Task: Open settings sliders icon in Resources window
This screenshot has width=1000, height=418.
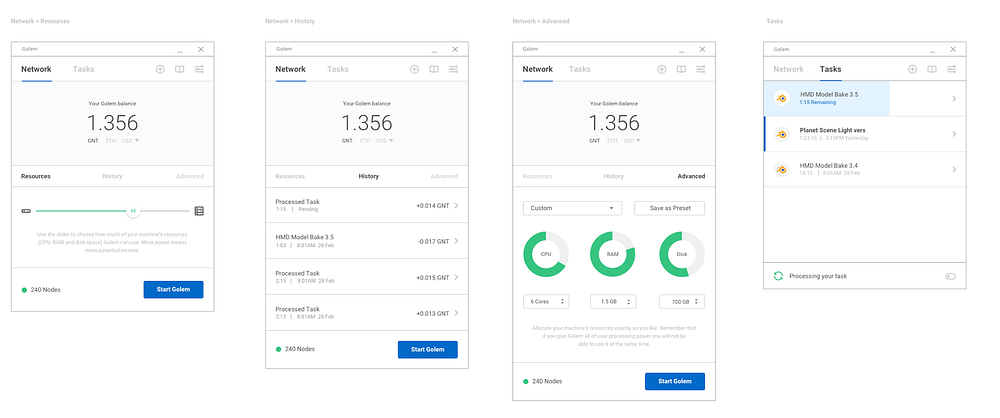Action: click(199, 69)
